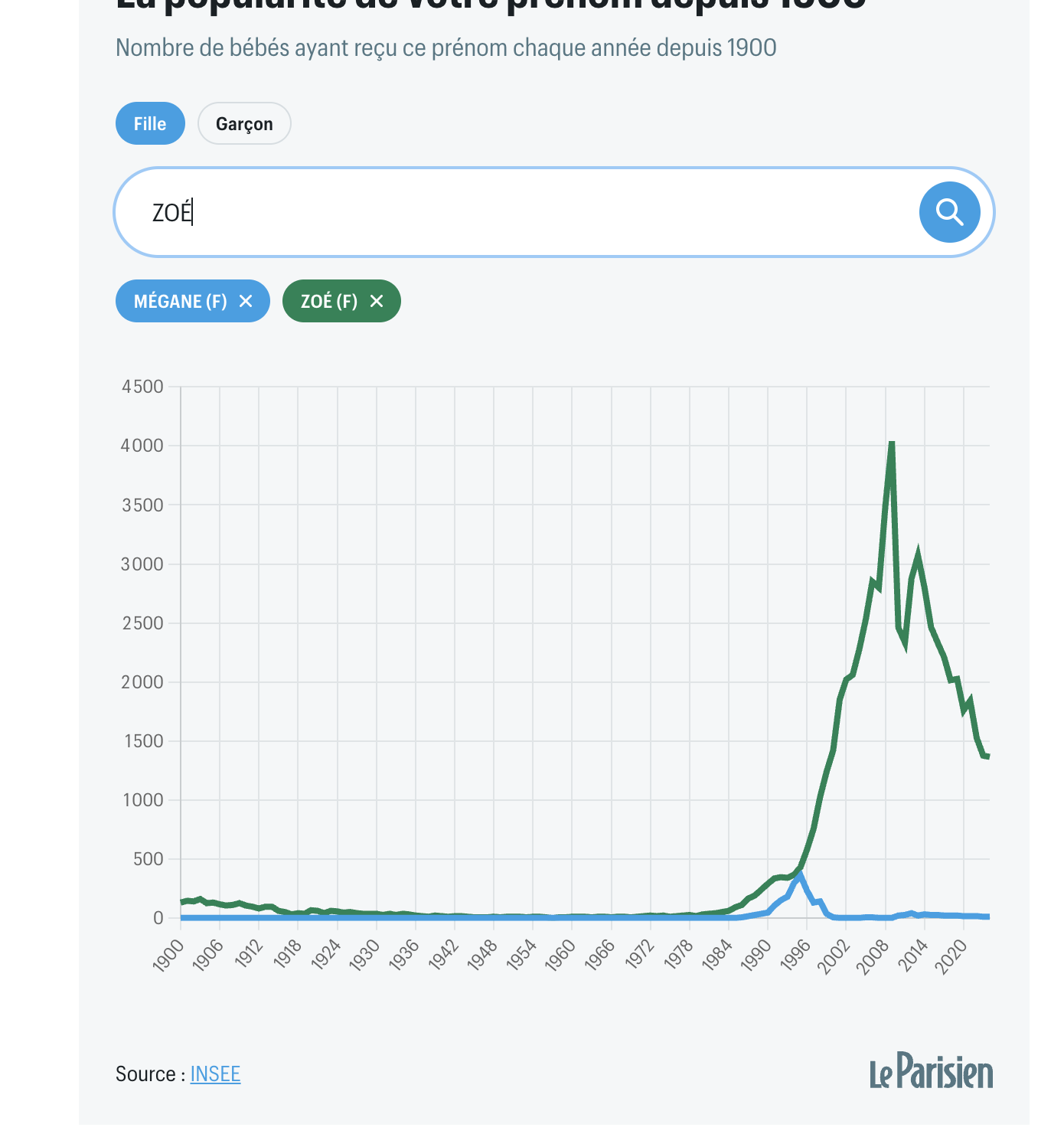Switch to the Garçon gender toggle

(x=244, y=123)
